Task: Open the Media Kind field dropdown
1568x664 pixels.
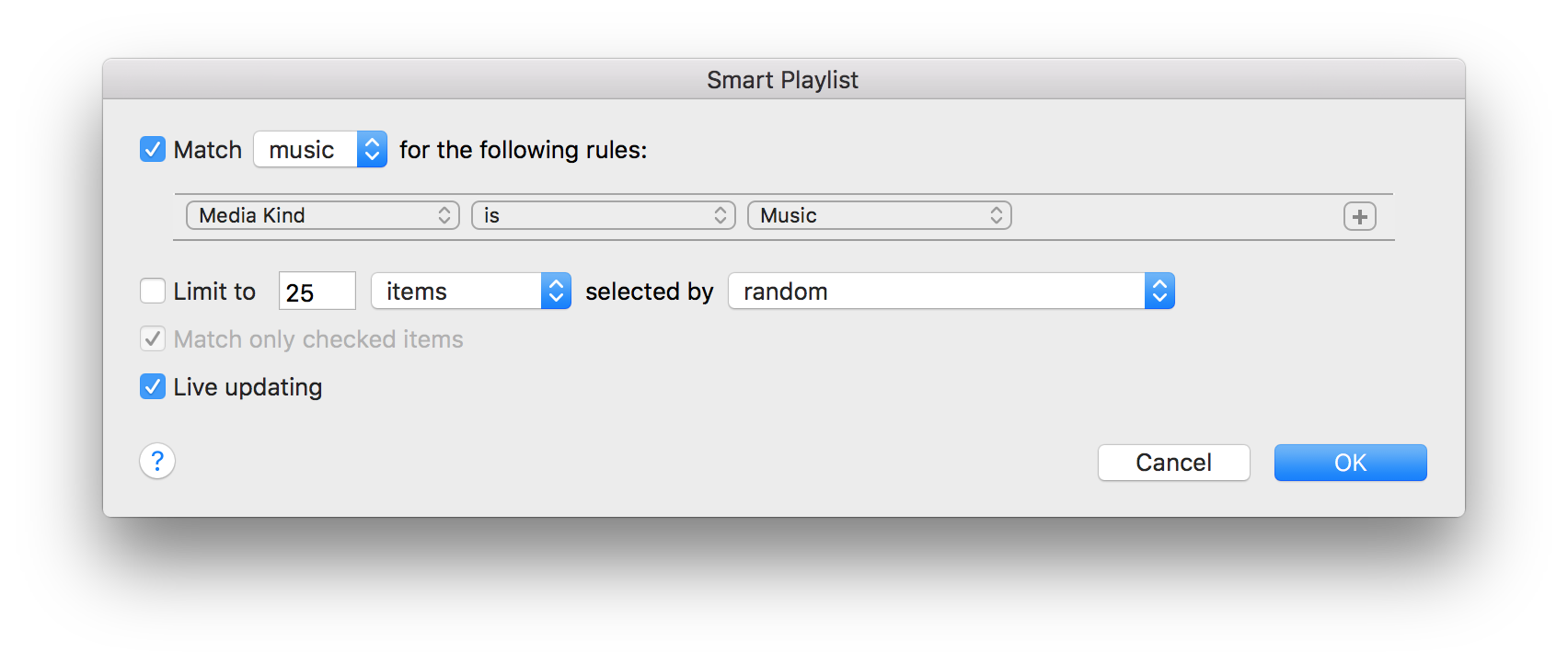Action: [323, 215]
